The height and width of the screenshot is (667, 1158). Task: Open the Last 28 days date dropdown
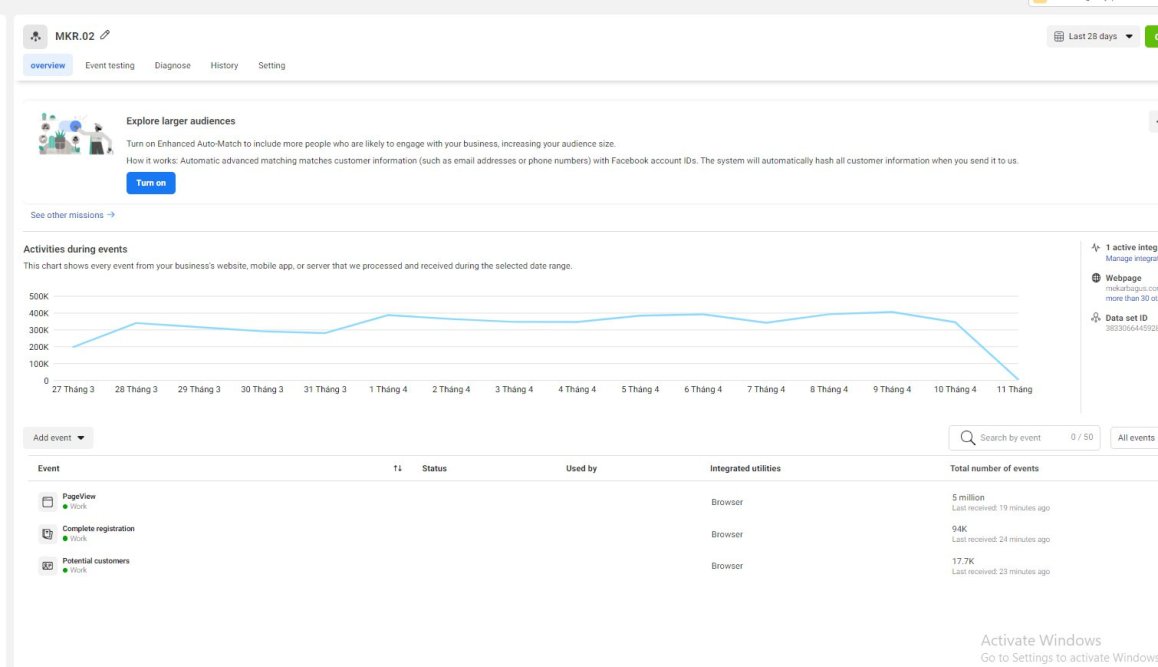(1093, 36)
